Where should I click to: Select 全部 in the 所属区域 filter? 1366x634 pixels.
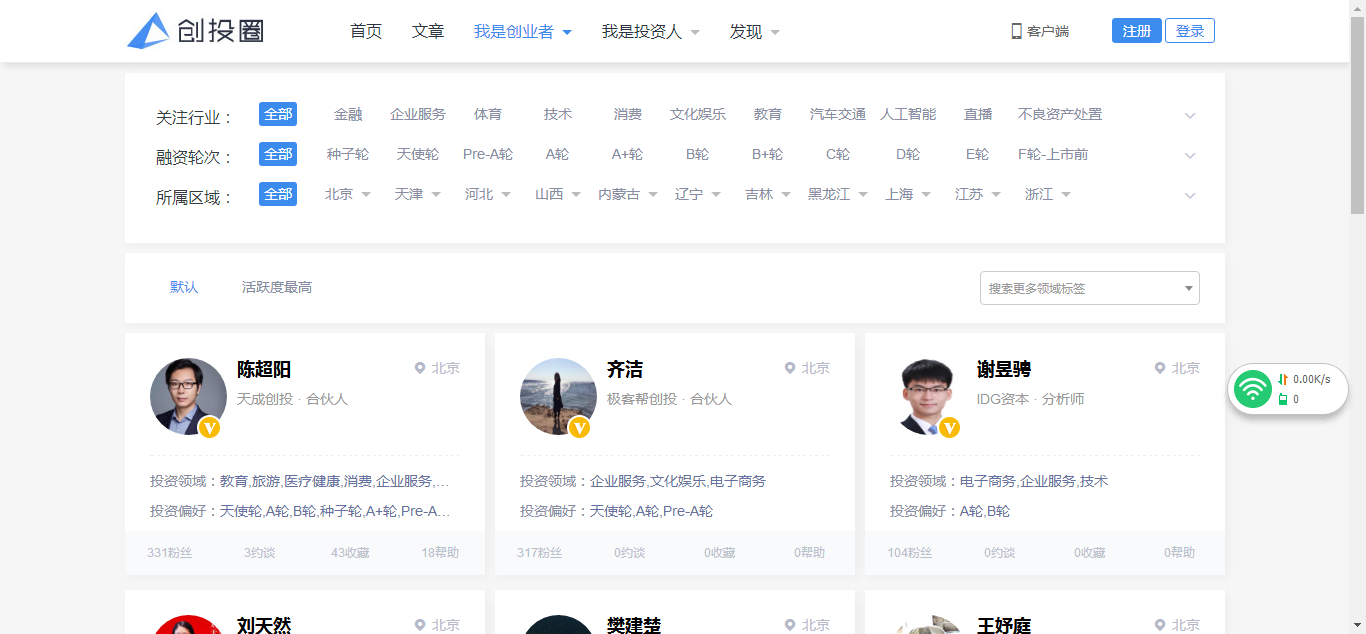coord(278,194)
